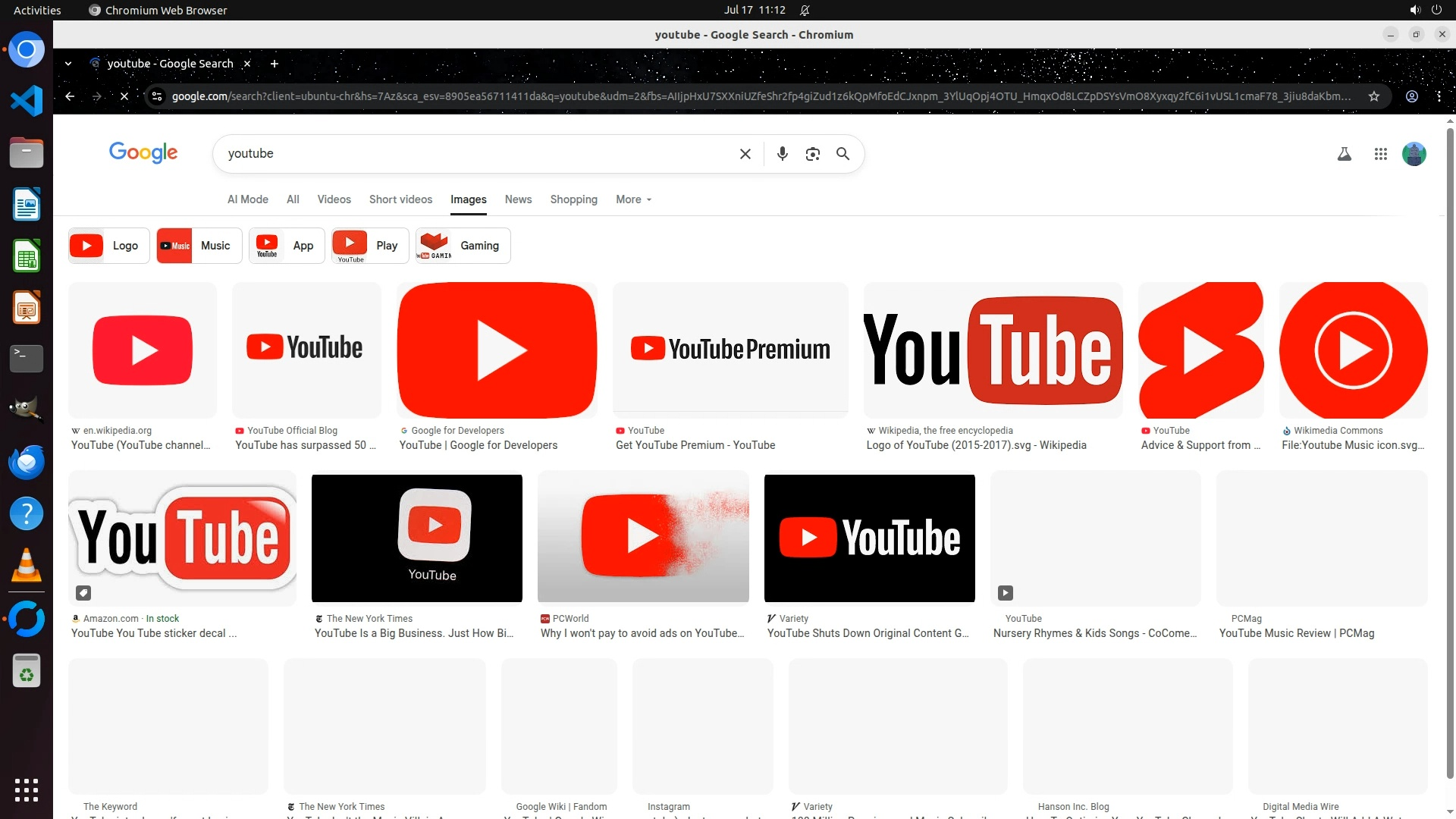The width and height of the screenshot is (1456, 819).
Task: Open Search Labs flask icon
Action: pos(1344,154)
